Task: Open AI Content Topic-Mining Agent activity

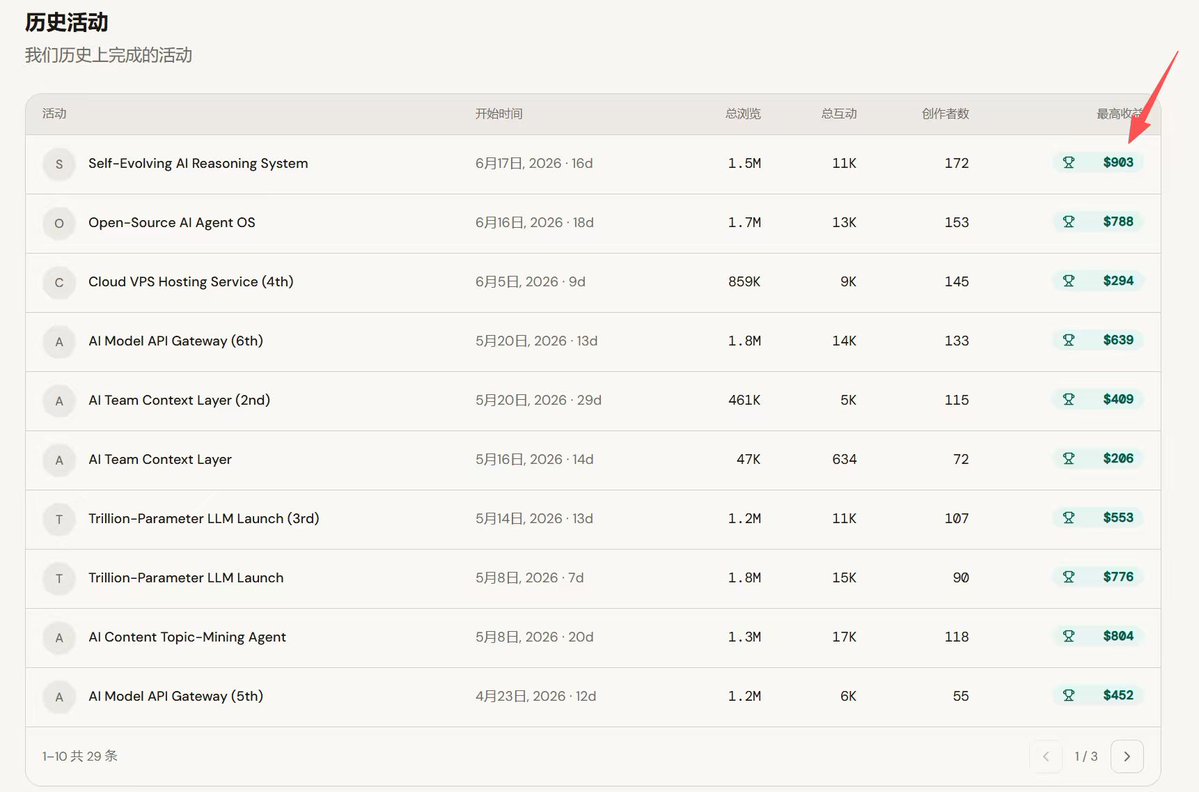Action: pos(187,638)
